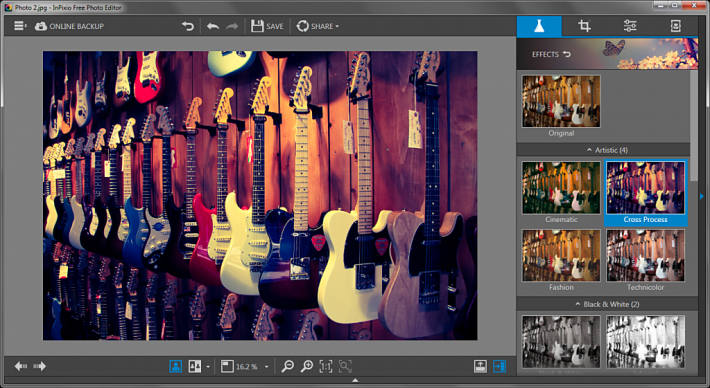Switch to before/after comparison view
Screen dimensions: 710x388
coord(195,366)
